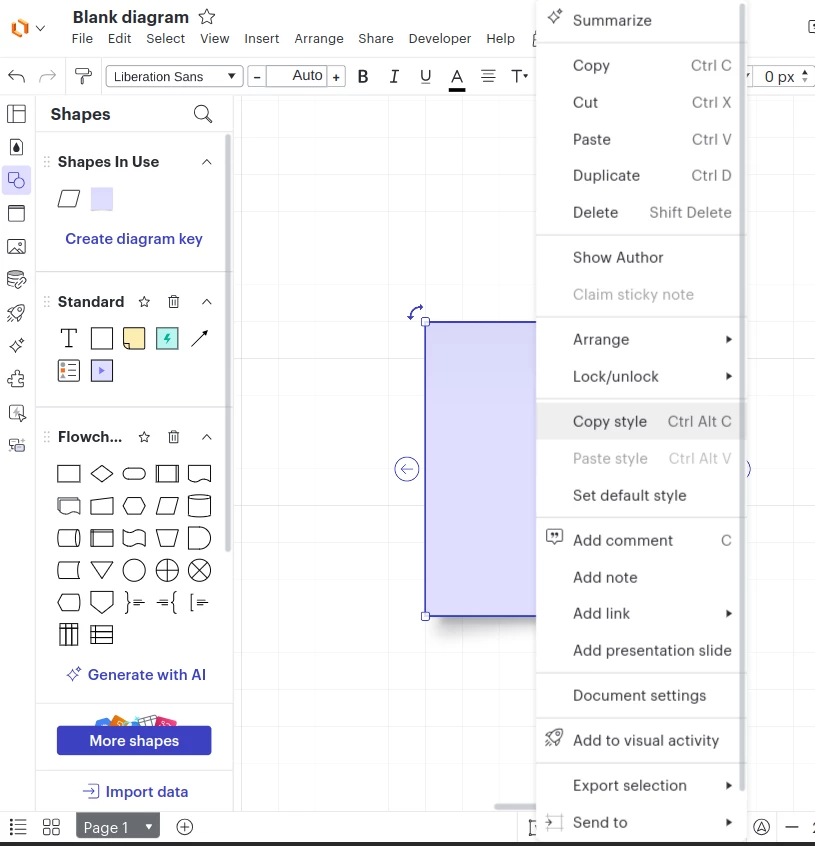Select the Shapes panel icon in the sidebar
Viewport: 815px width, 846px height.
point(16,180)
